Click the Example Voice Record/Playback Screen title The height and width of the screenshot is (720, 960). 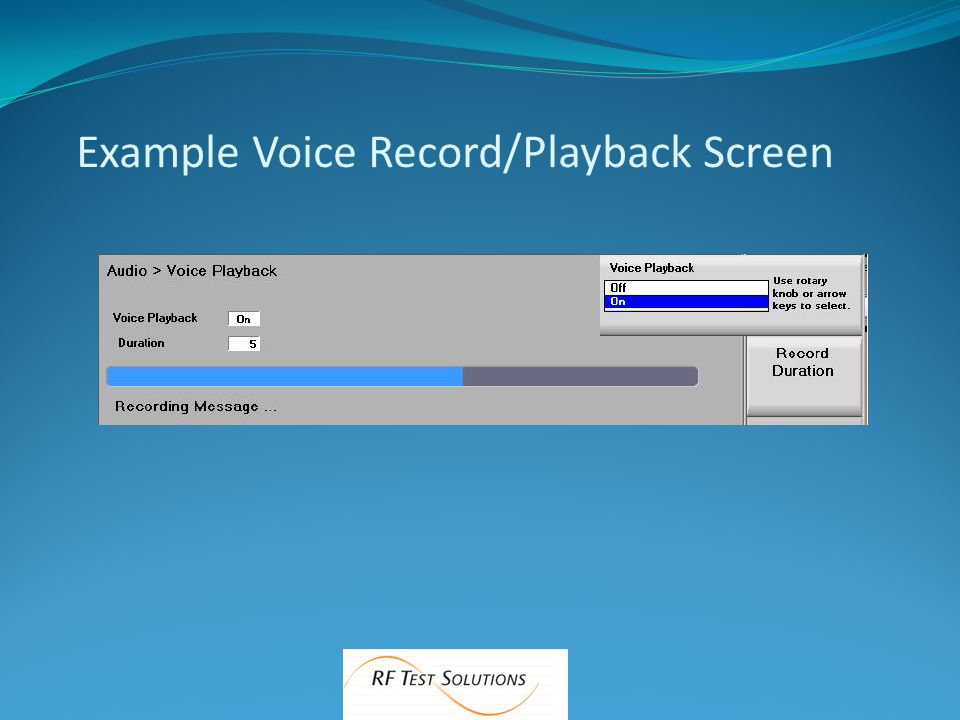455,152
